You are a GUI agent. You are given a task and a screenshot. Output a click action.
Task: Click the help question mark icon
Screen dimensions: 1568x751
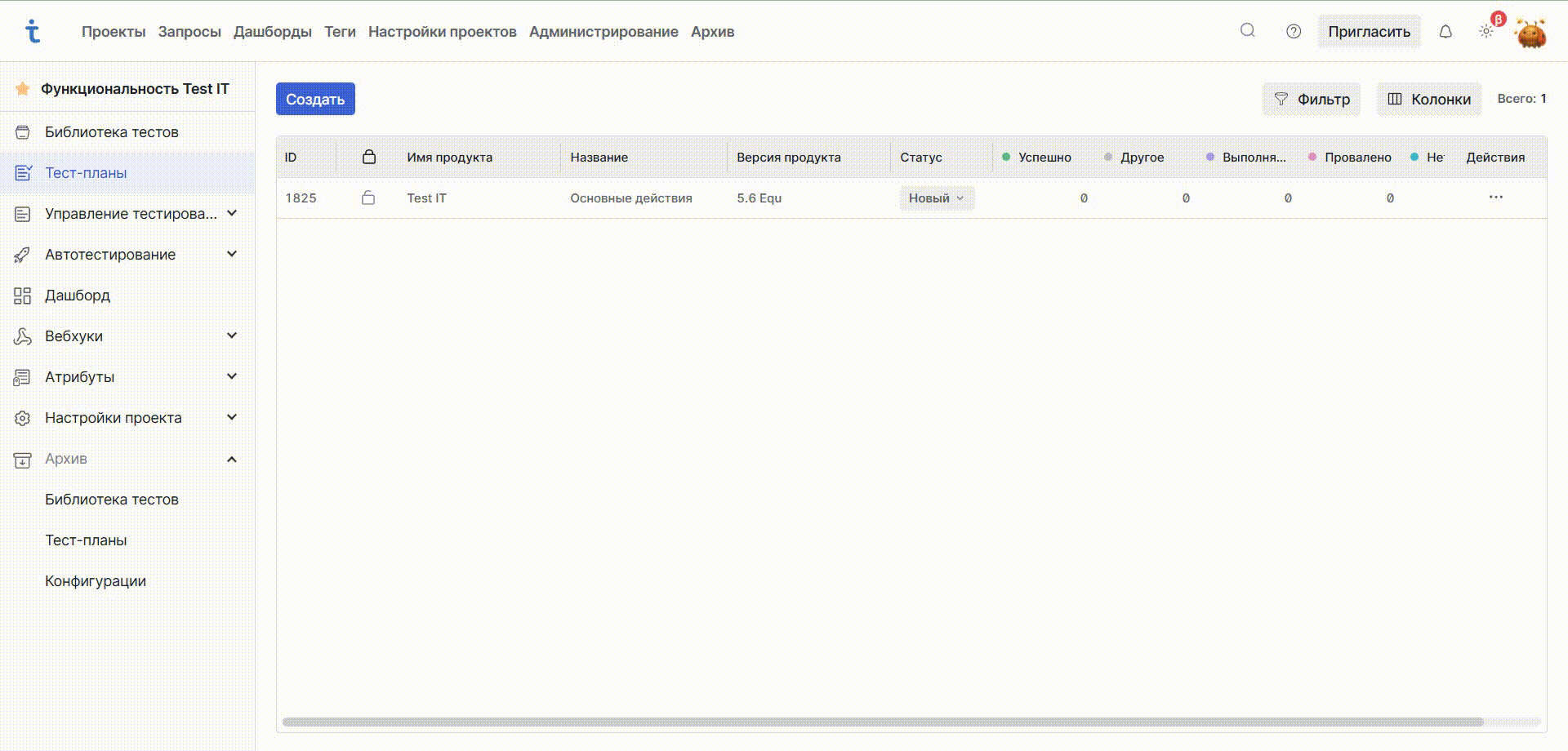[1293, 31]
